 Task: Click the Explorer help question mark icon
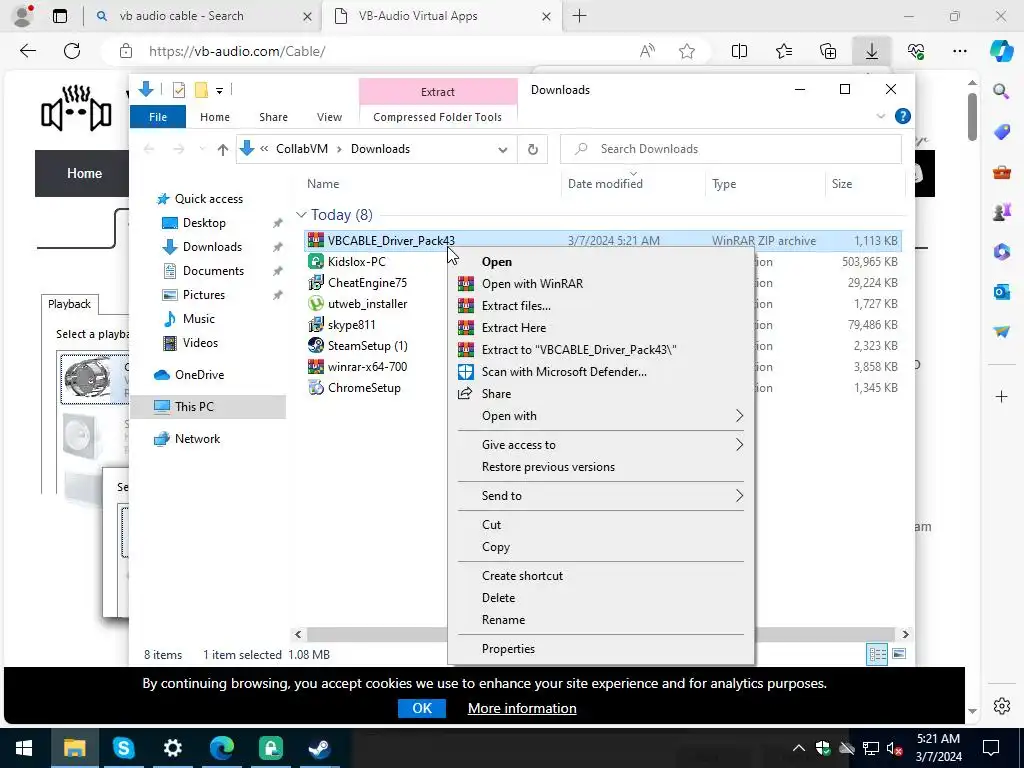pos(903,116)
